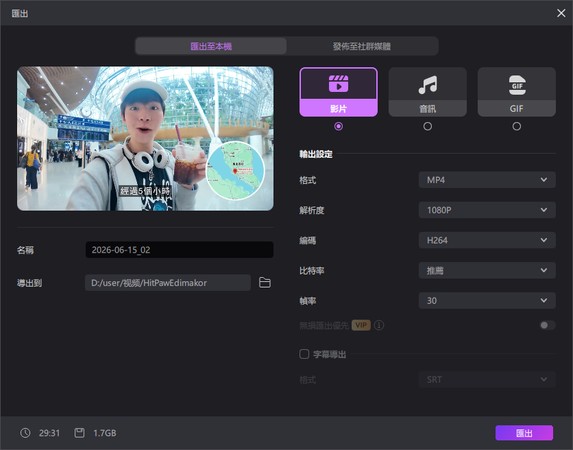Click the file size disk icon

pyautogui.click(x=79, y=433)
